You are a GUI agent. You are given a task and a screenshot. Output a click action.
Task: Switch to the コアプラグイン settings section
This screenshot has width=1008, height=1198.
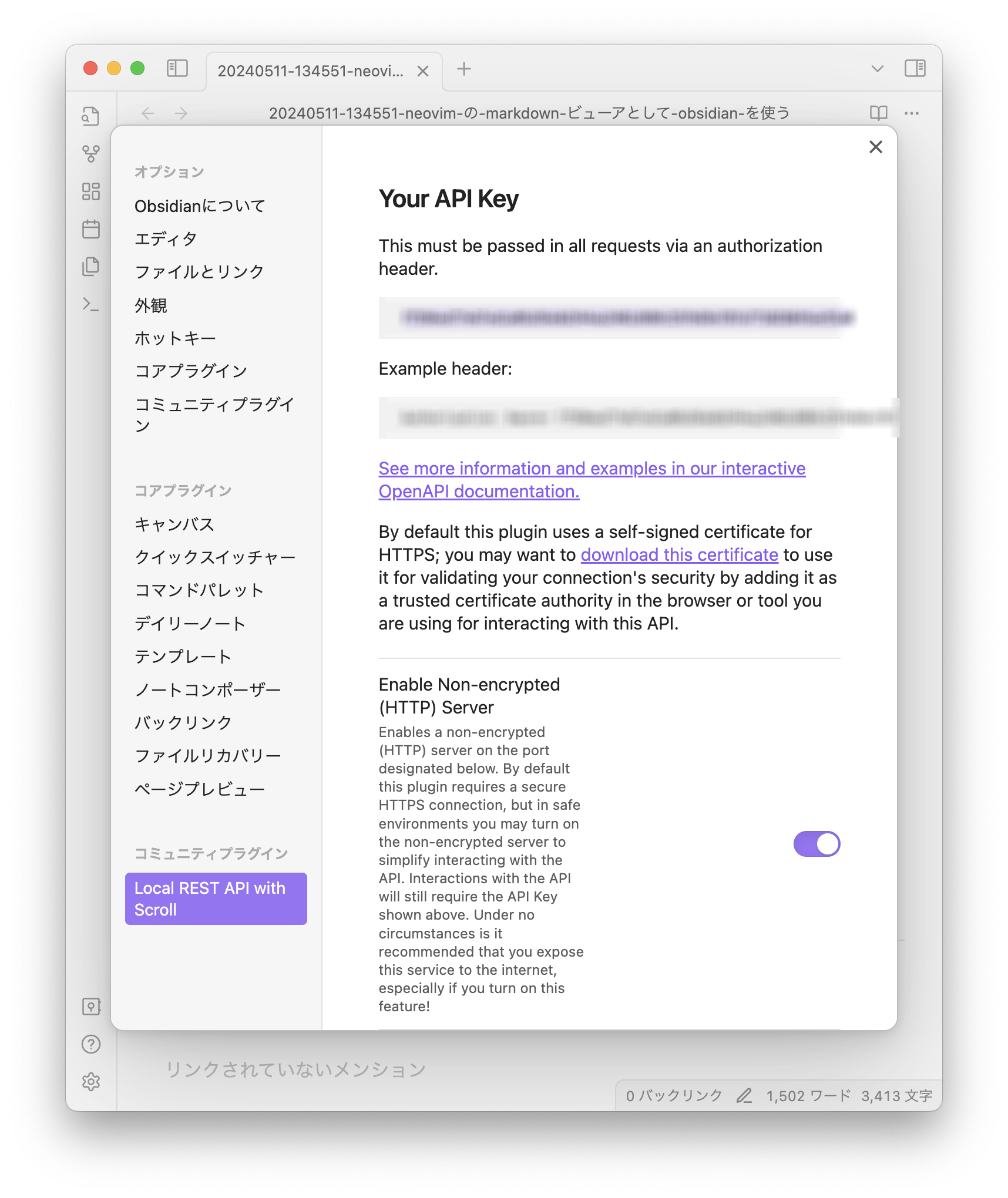point(191,370)
